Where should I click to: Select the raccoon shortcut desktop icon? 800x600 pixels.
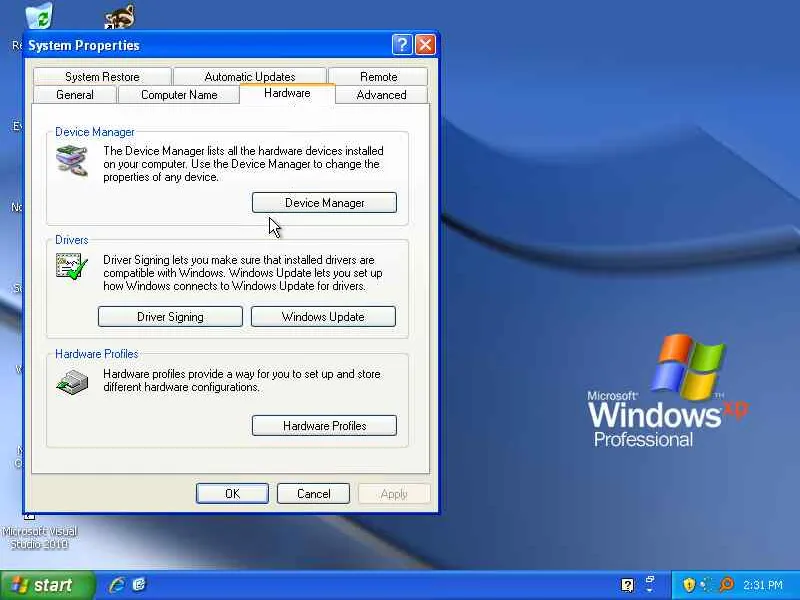pos(120,16)
